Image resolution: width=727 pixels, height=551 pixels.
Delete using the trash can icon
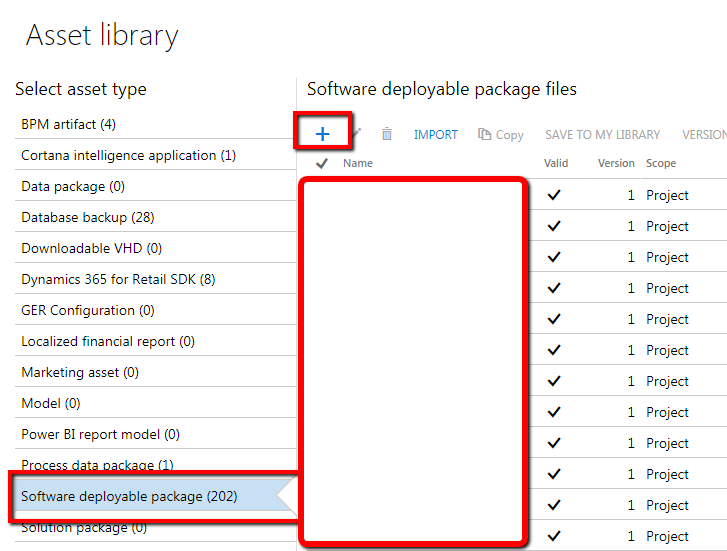click(x=387, y=134)
